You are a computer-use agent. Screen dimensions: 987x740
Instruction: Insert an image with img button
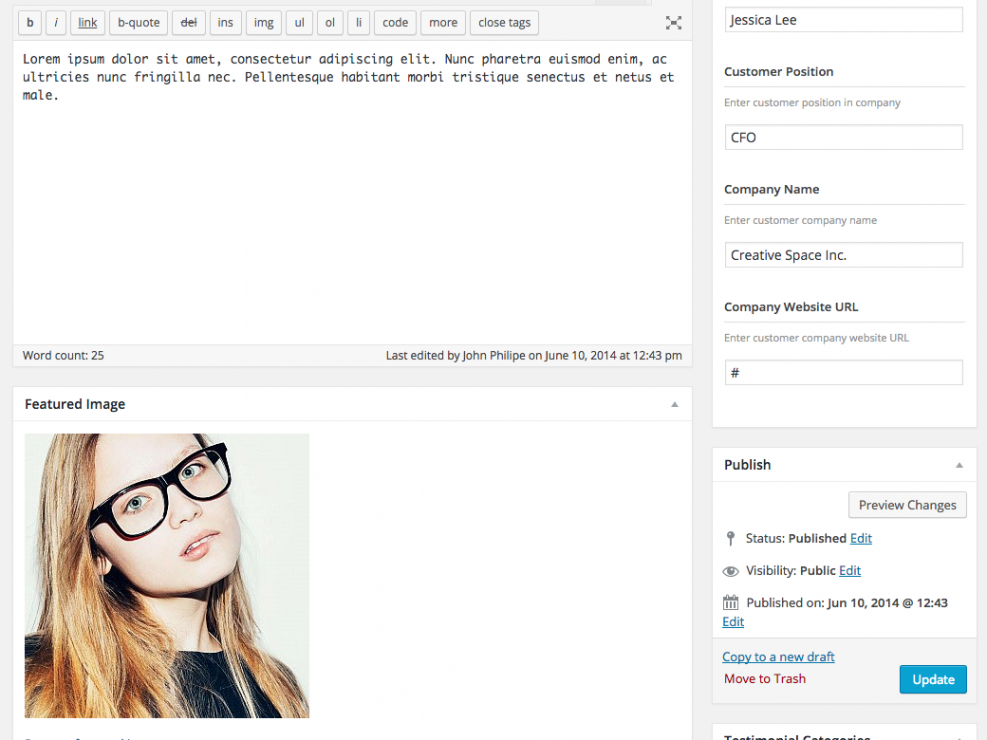264,23
